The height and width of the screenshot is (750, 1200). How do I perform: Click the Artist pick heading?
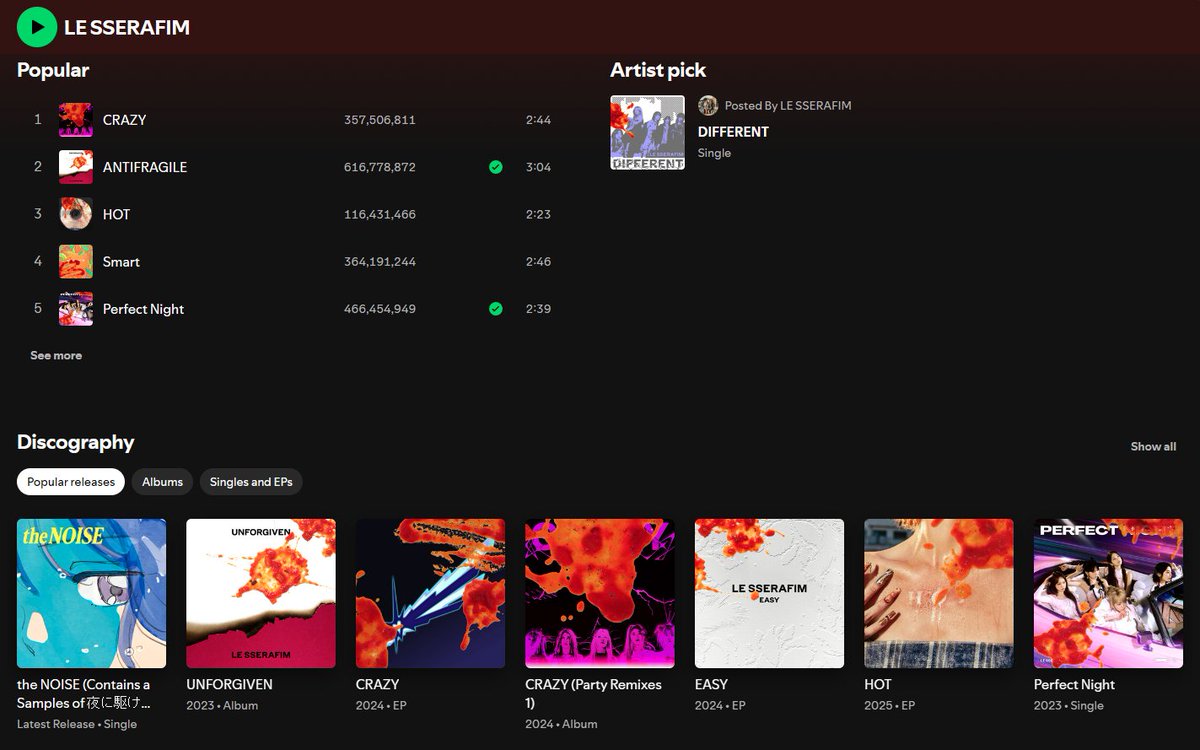point(658,70)
